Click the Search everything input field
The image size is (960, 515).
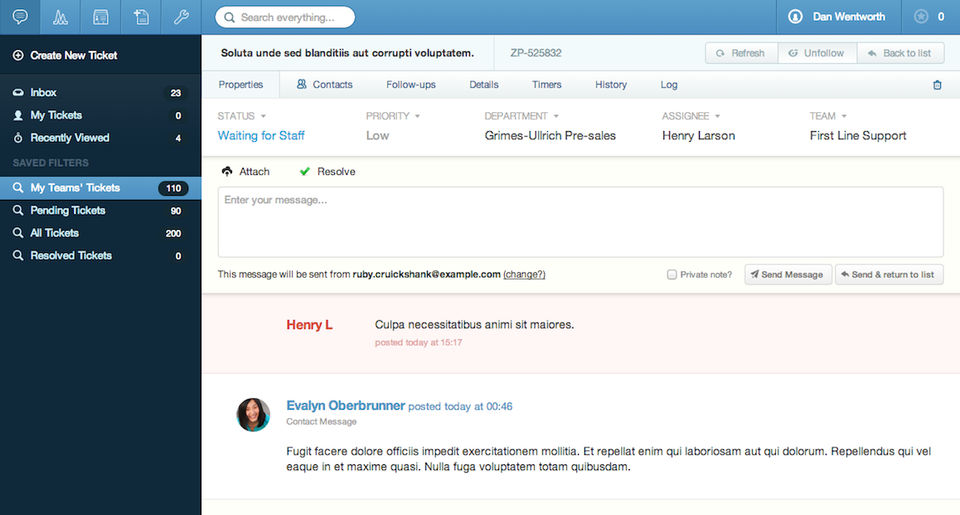pyautogui.click(x=285, y=17)
